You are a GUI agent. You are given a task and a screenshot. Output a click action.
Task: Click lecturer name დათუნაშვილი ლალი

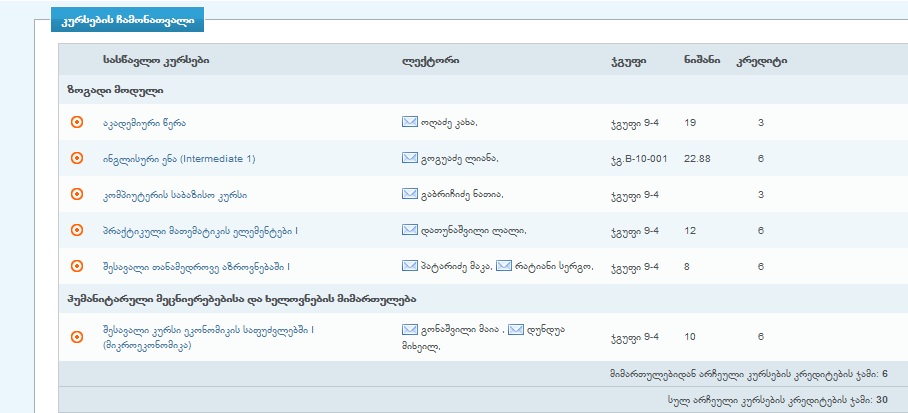pos(474,231)
